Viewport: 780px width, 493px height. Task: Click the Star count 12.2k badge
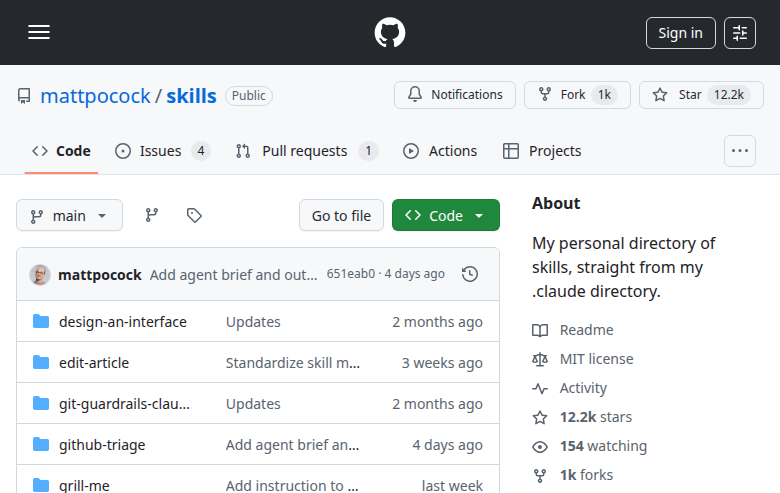click(x=729, y=95)
